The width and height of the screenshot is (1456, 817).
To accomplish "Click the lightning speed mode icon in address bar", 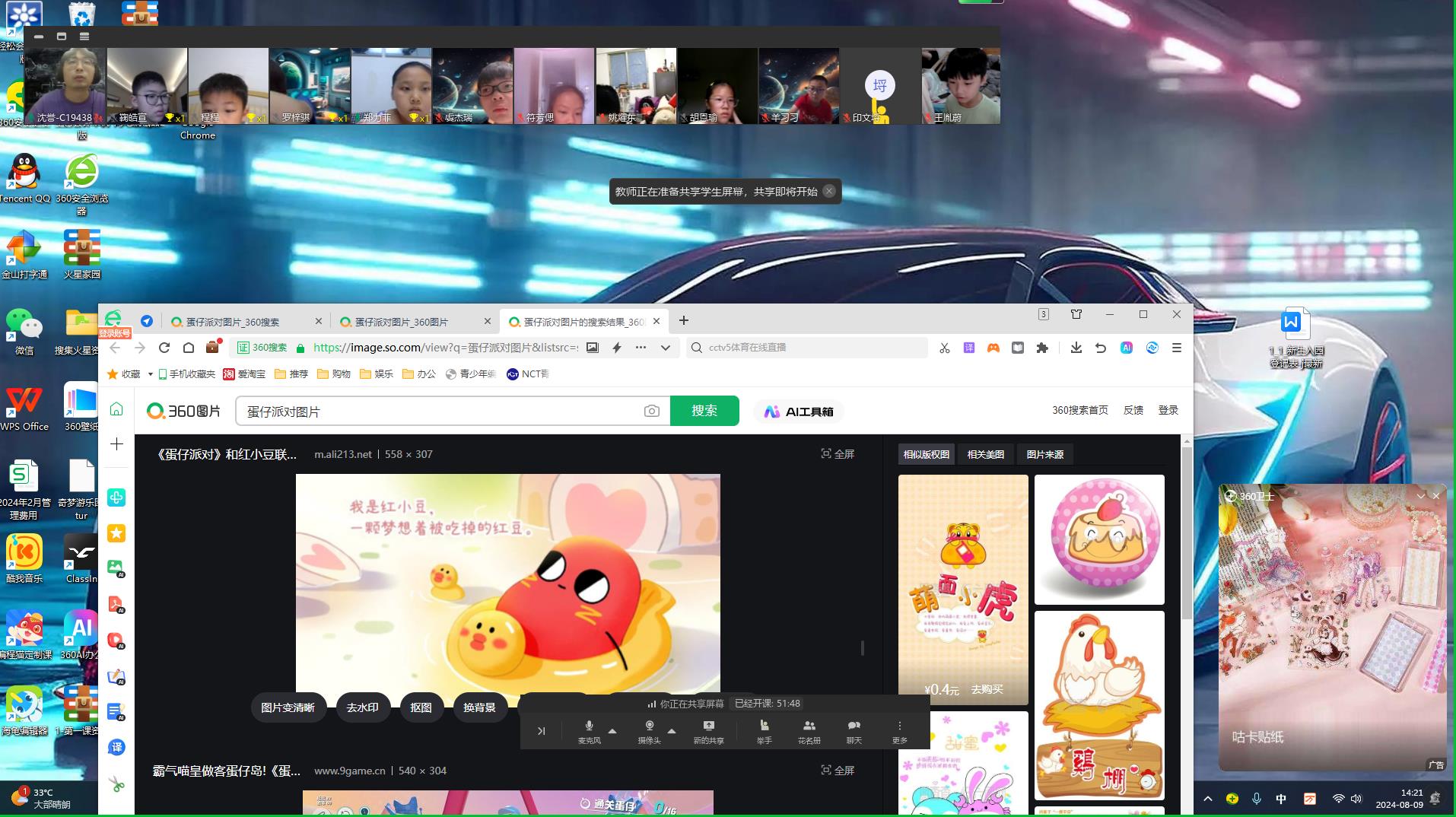I will tap(617, 348).
